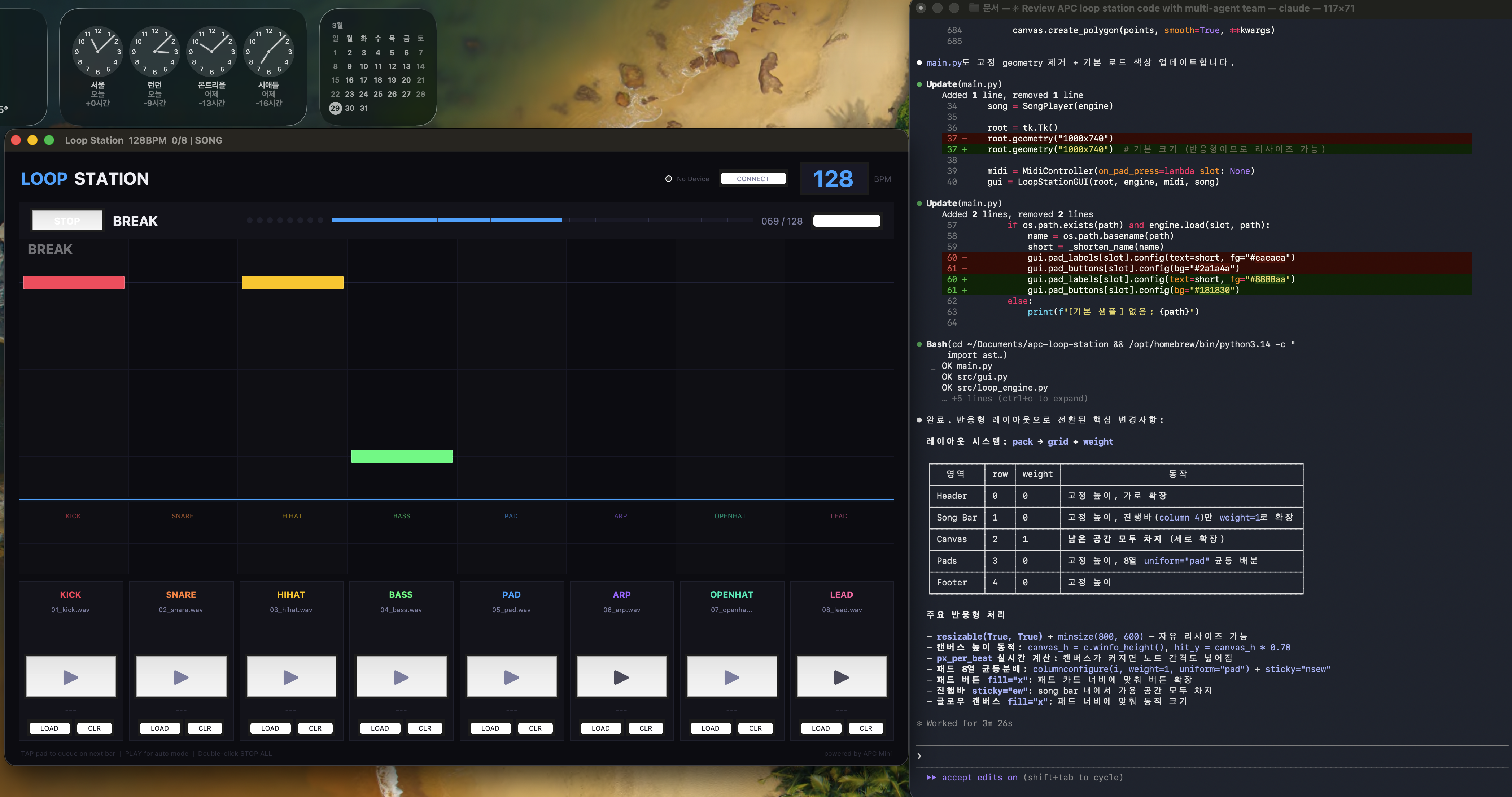Screen dimensions: 1512x797
Task: Click the blue song progress bar
Action: [x=446, y=220]
